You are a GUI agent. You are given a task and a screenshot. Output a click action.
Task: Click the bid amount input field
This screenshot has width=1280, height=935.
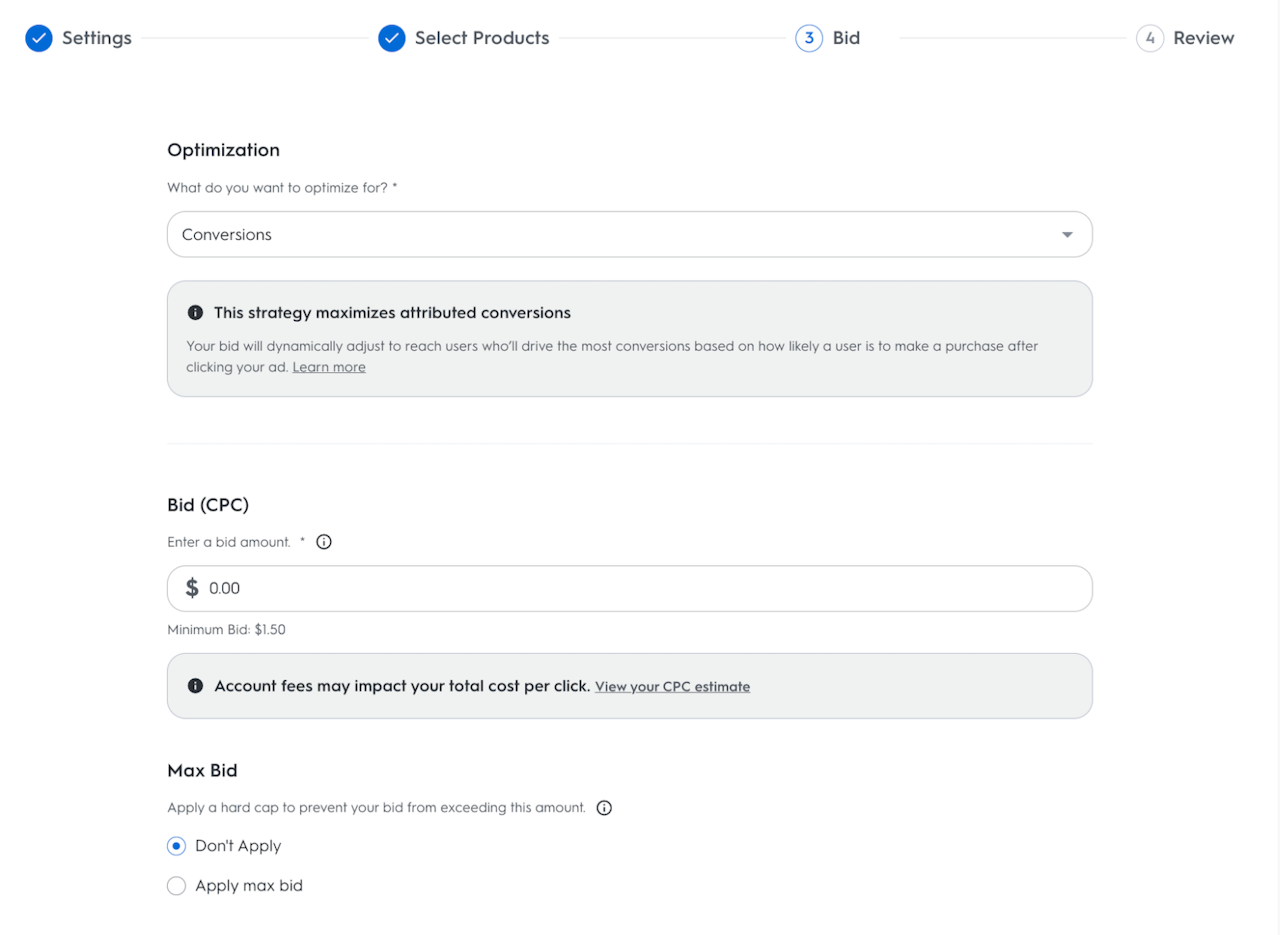(x=640, y=588)
